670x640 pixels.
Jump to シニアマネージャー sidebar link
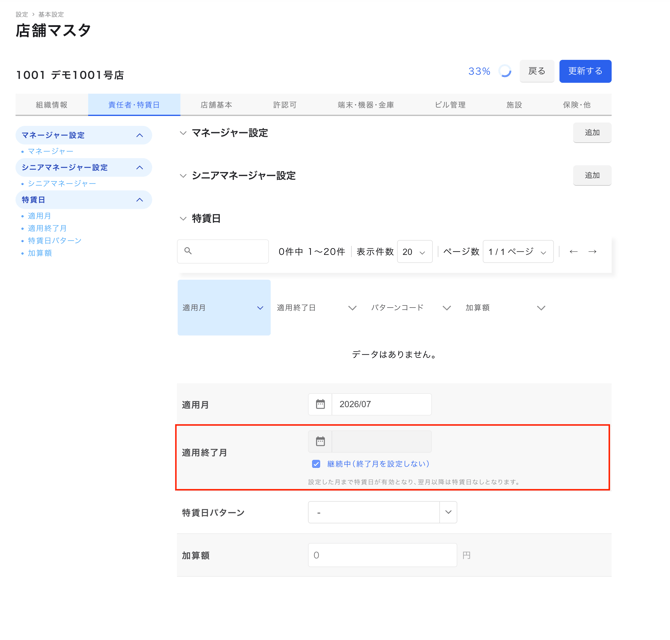pyautogui.click(x=62, y=183)
